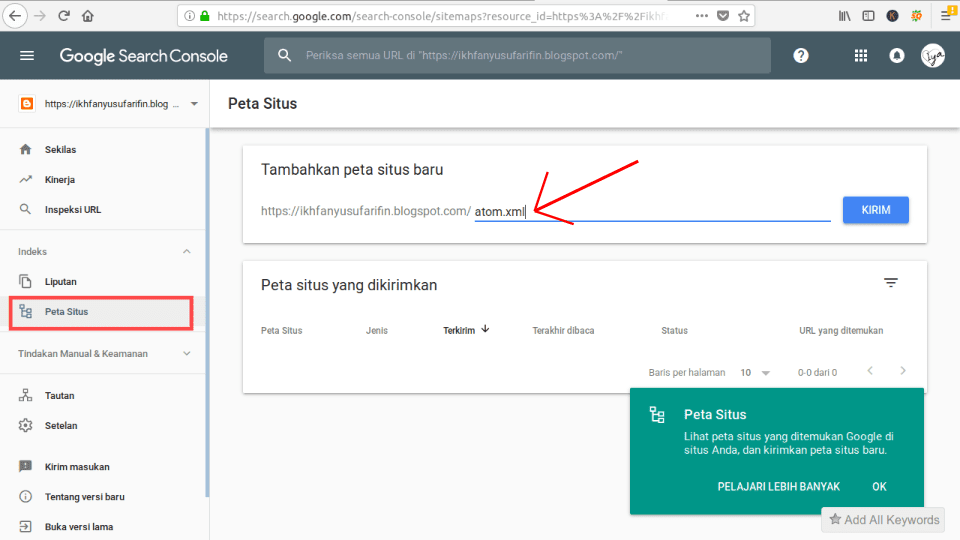Click Terakhir dibaca column header
This screenshot has width=960, height=540.
(x=563, y=330)
